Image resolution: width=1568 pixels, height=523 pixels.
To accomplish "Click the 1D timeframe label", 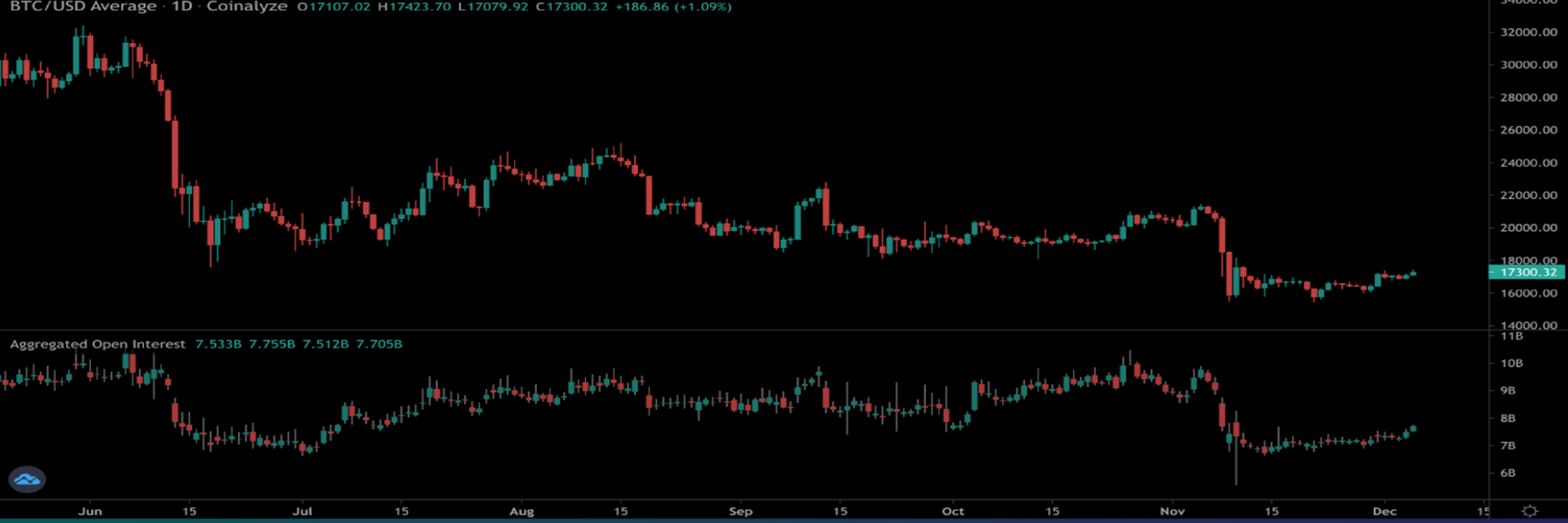I will [181, 7].
